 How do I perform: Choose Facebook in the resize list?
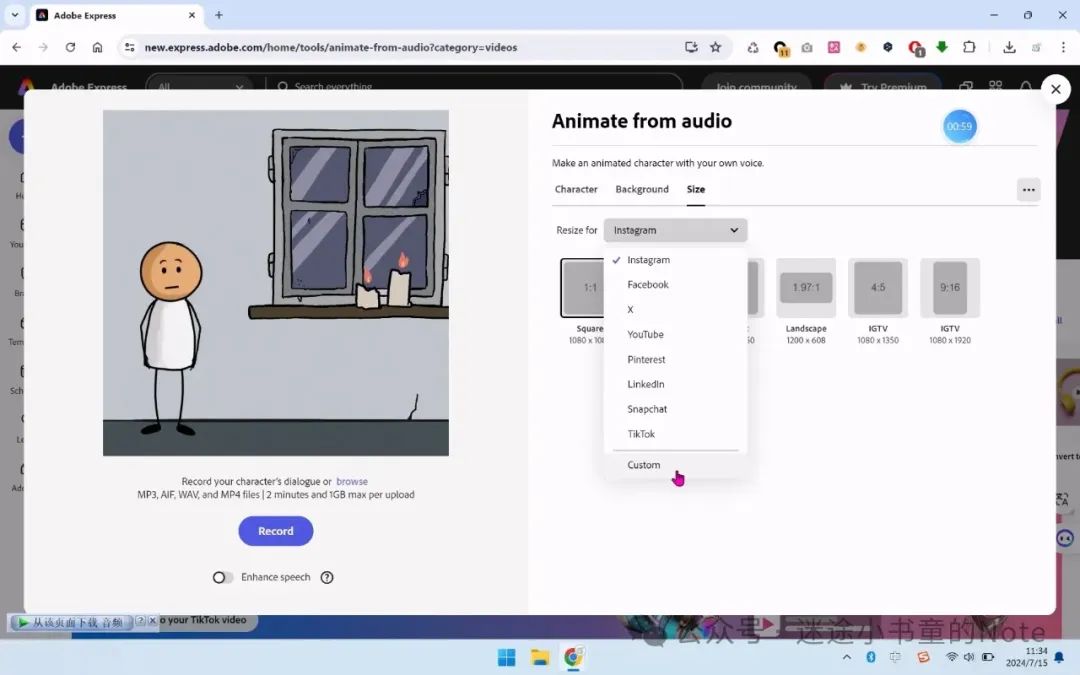[675, 284]
